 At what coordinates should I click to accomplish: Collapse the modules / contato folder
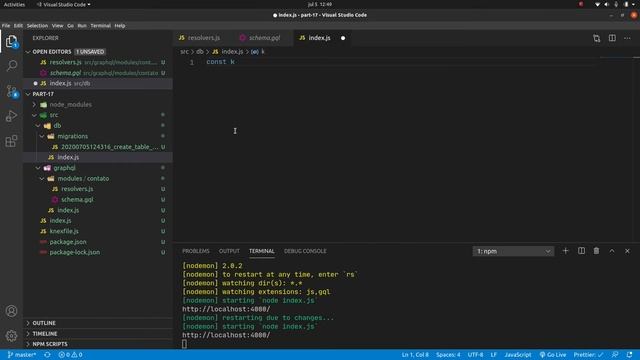pos(42,178)
